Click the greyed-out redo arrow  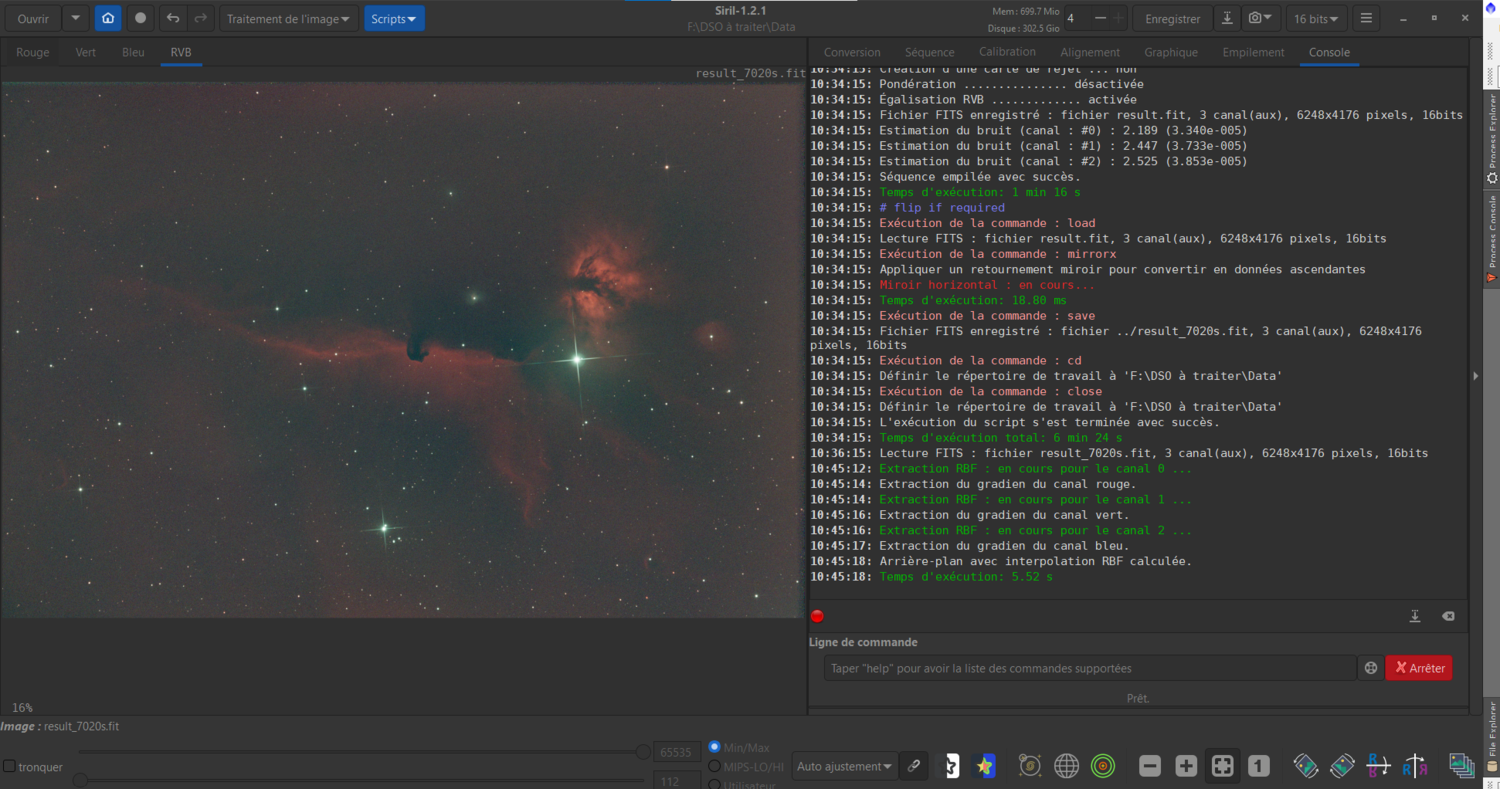point(201,18)
